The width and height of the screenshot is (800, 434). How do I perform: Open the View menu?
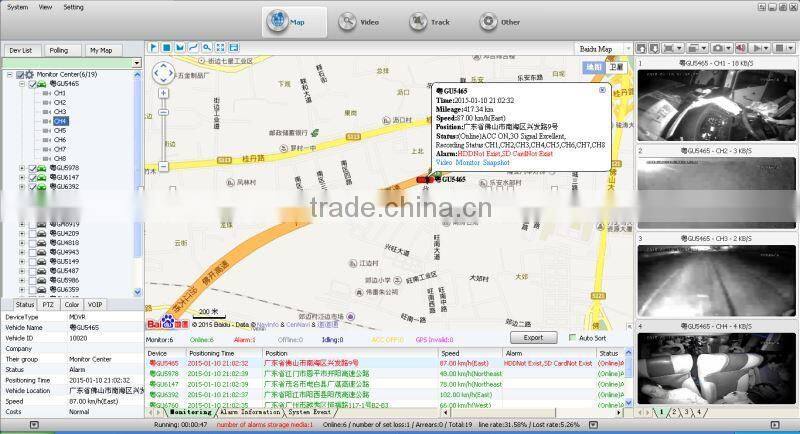45,7
